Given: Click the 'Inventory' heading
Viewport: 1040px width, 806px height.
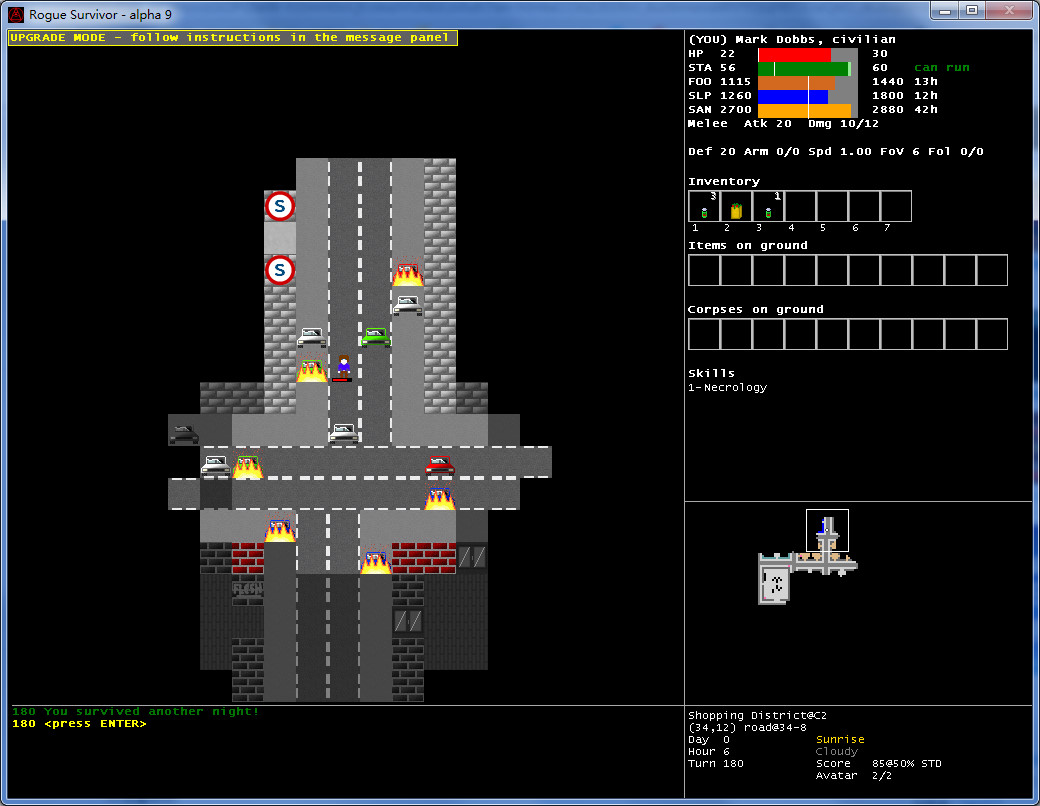Looking at the screenshot, I should point(724,181).
